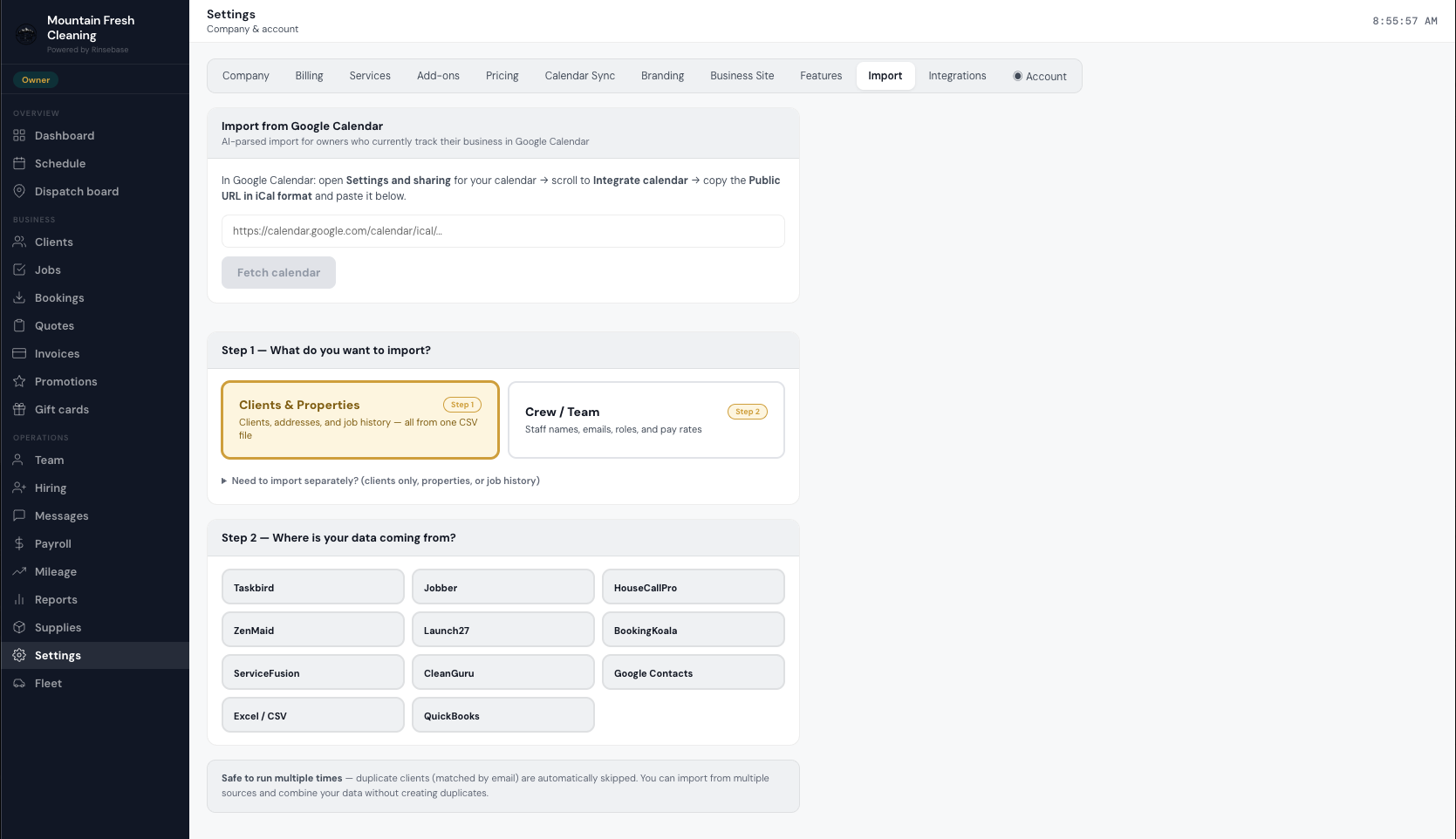
Task: Click the Fetch calendar button
Action: coord(278,272)
